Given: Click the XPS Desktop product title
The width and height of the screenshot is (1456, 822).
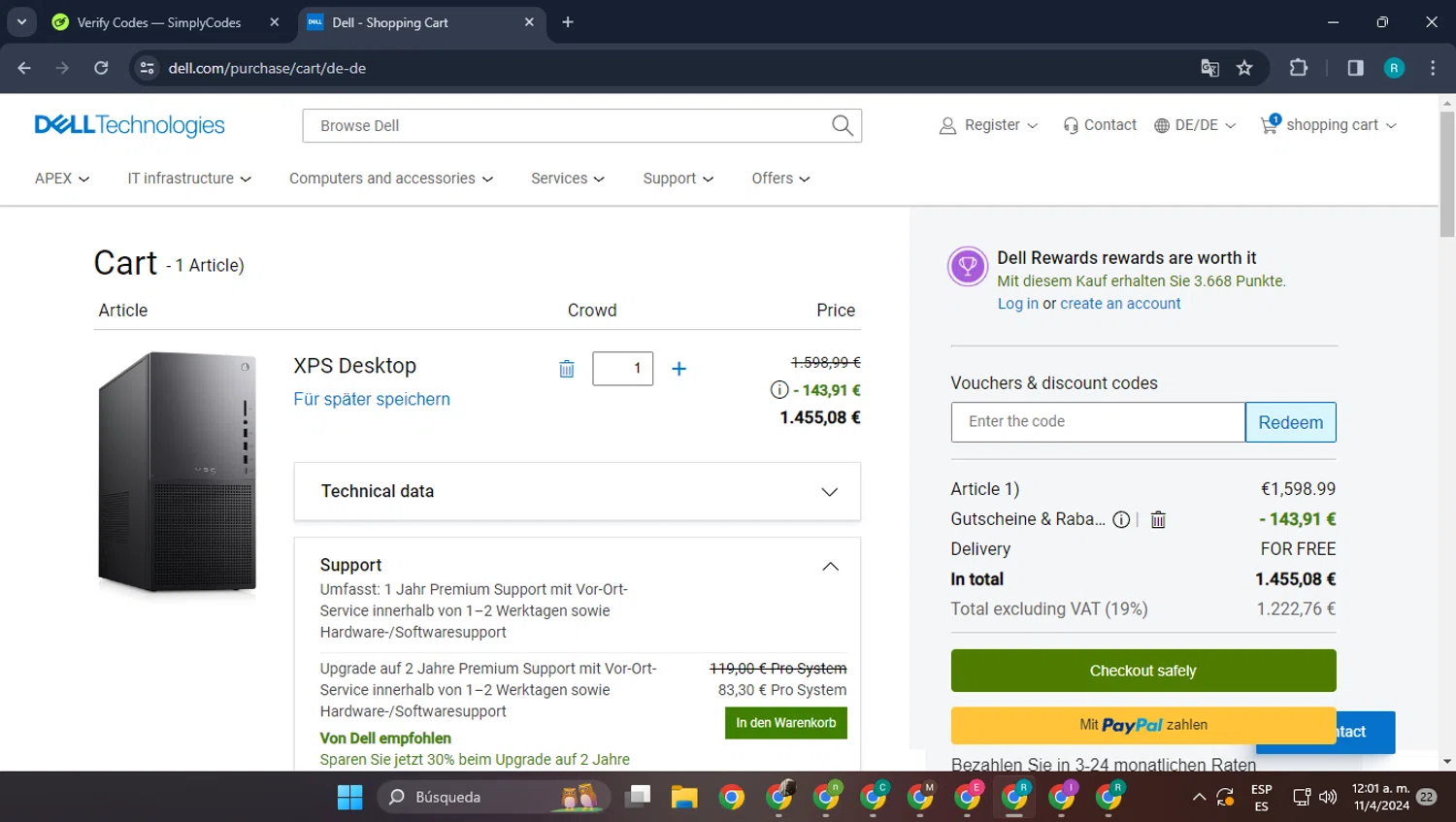Looking at the screenshot, I should (x=355, y=366).
